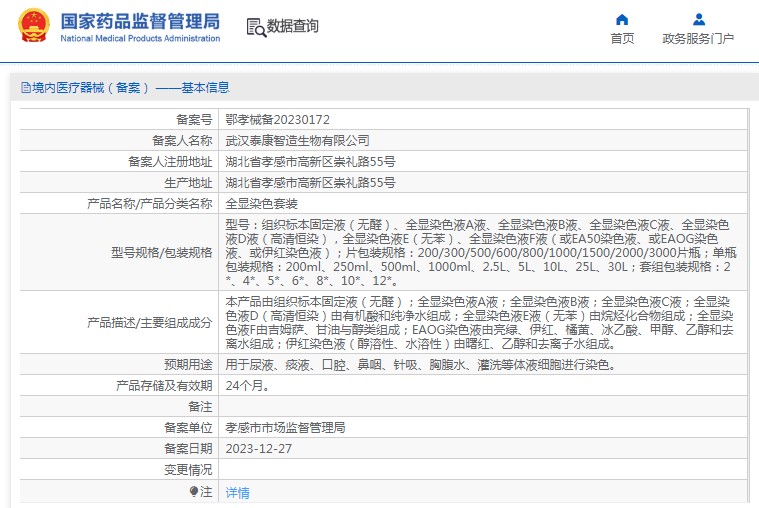Viewport: 759px width, 508px height.
Task: Select filing date 2023-12-27
Action: point(258,448)
